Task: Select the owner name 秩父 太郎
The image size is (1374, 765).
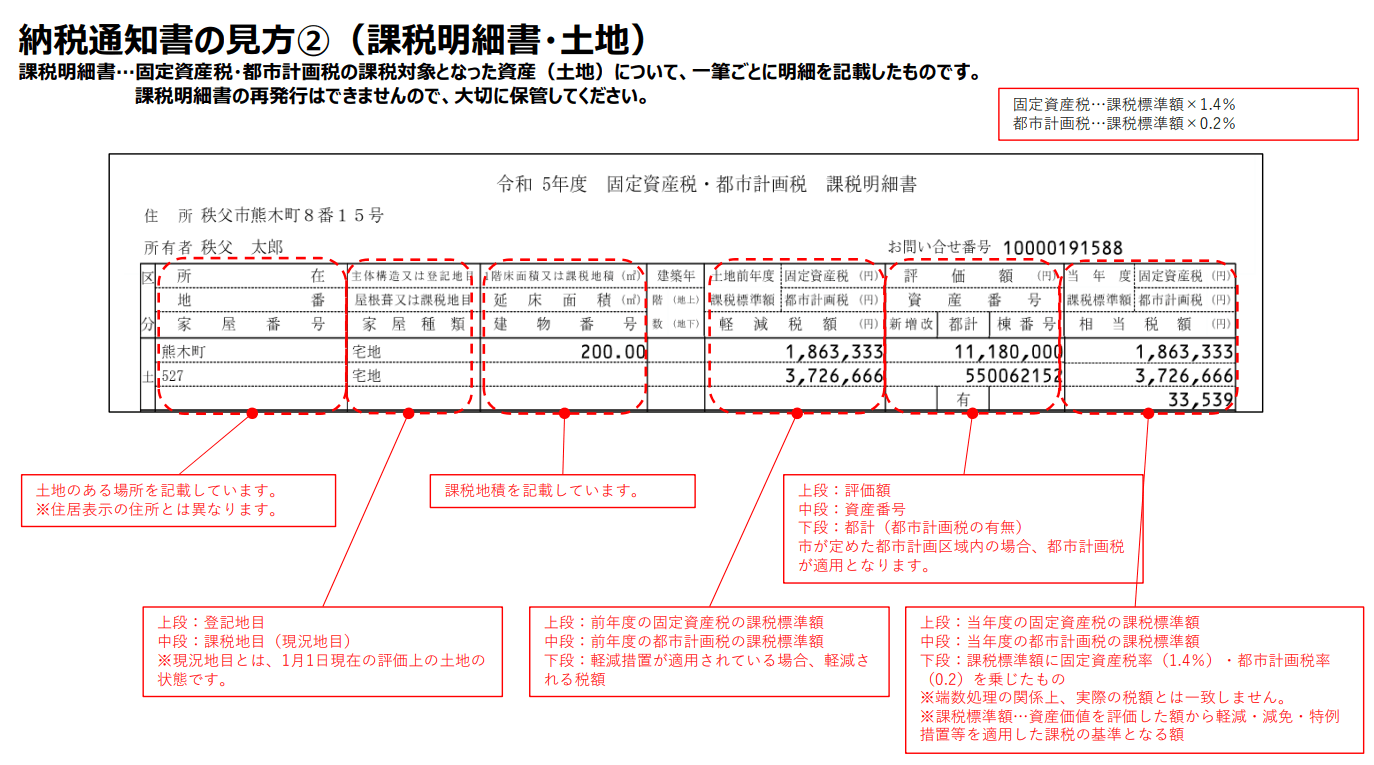Action: click(x=242, y=246)
